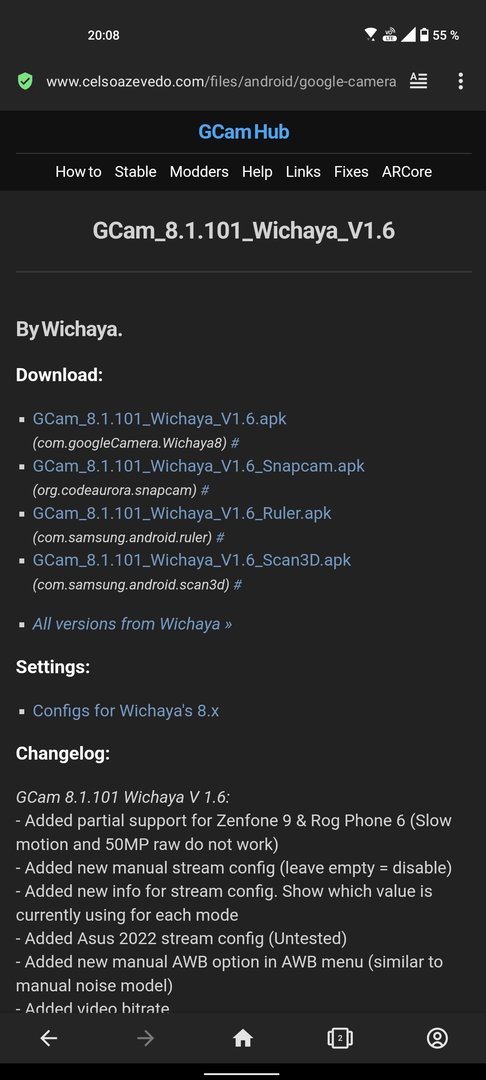
Task: Open the How to menu item
Action: pyautogui.click(x=78, y=172)
